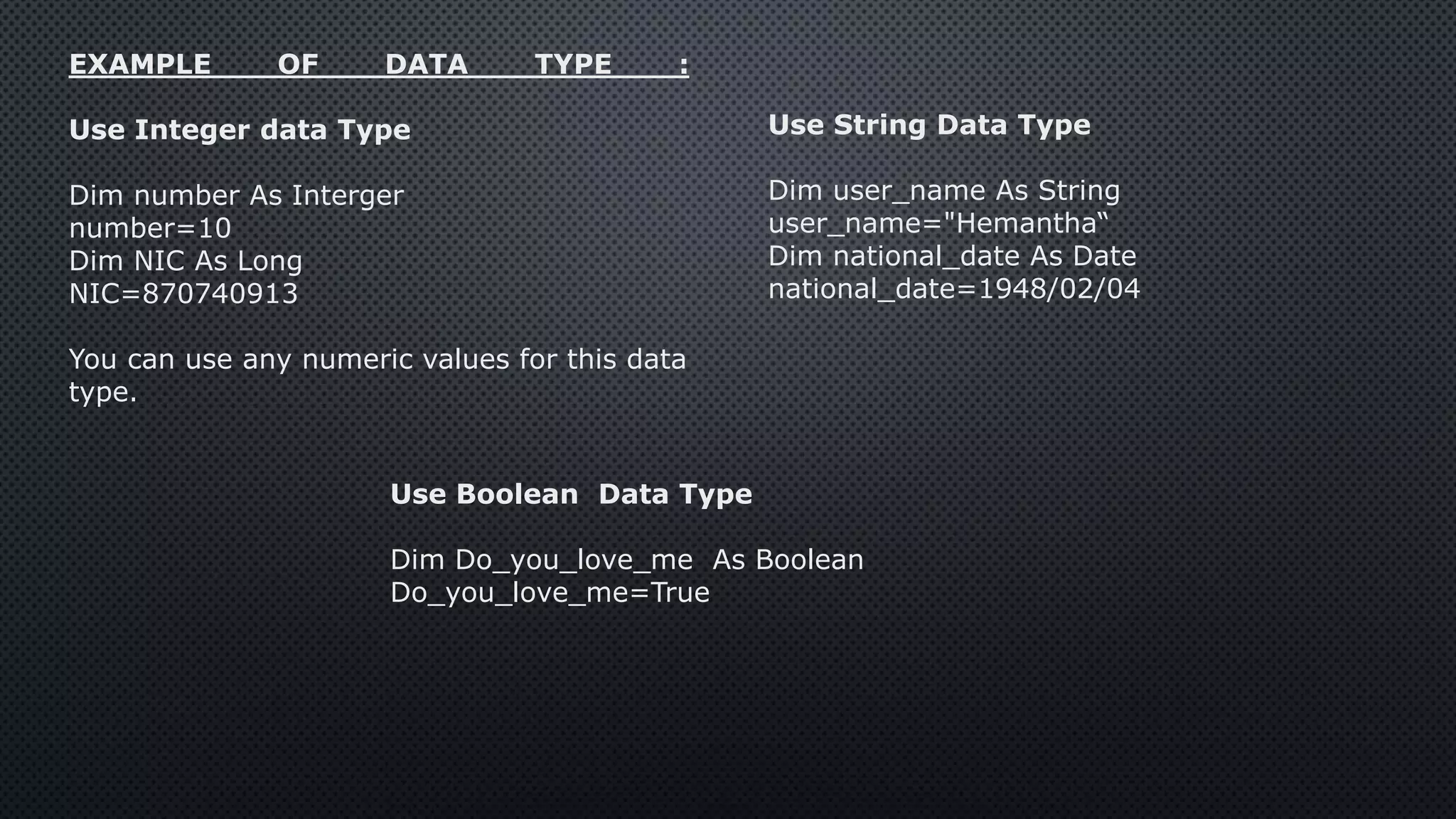The height and width of the screenshot is (819, 1456).
Task: Select the 'Dim NIC As Long' line
Action: pyautogui.click(x=186, y=261)
